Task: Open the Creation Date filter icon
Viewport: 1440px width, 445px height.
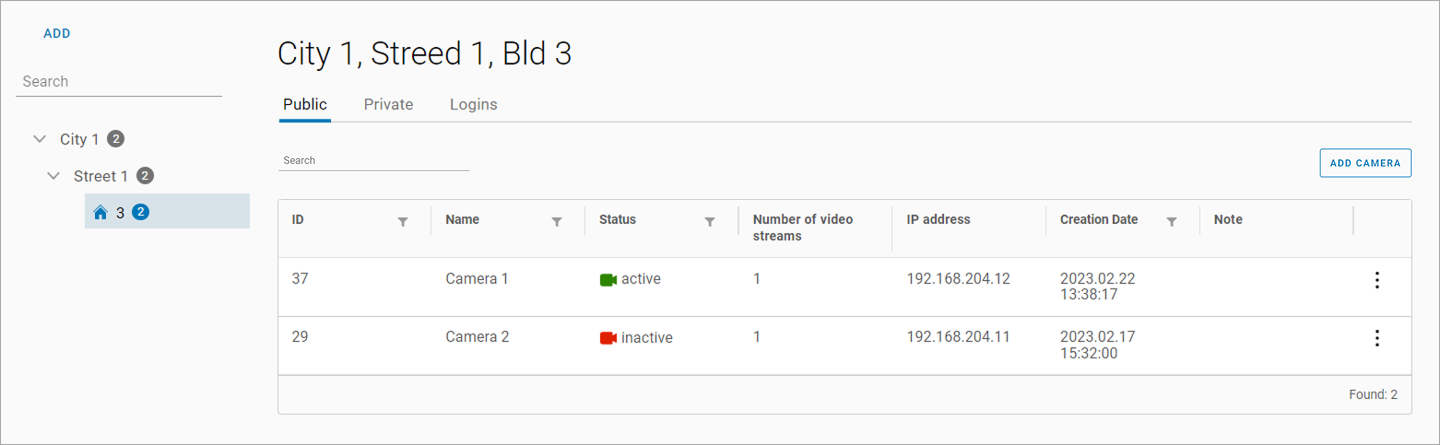Action: [1171, 222]
